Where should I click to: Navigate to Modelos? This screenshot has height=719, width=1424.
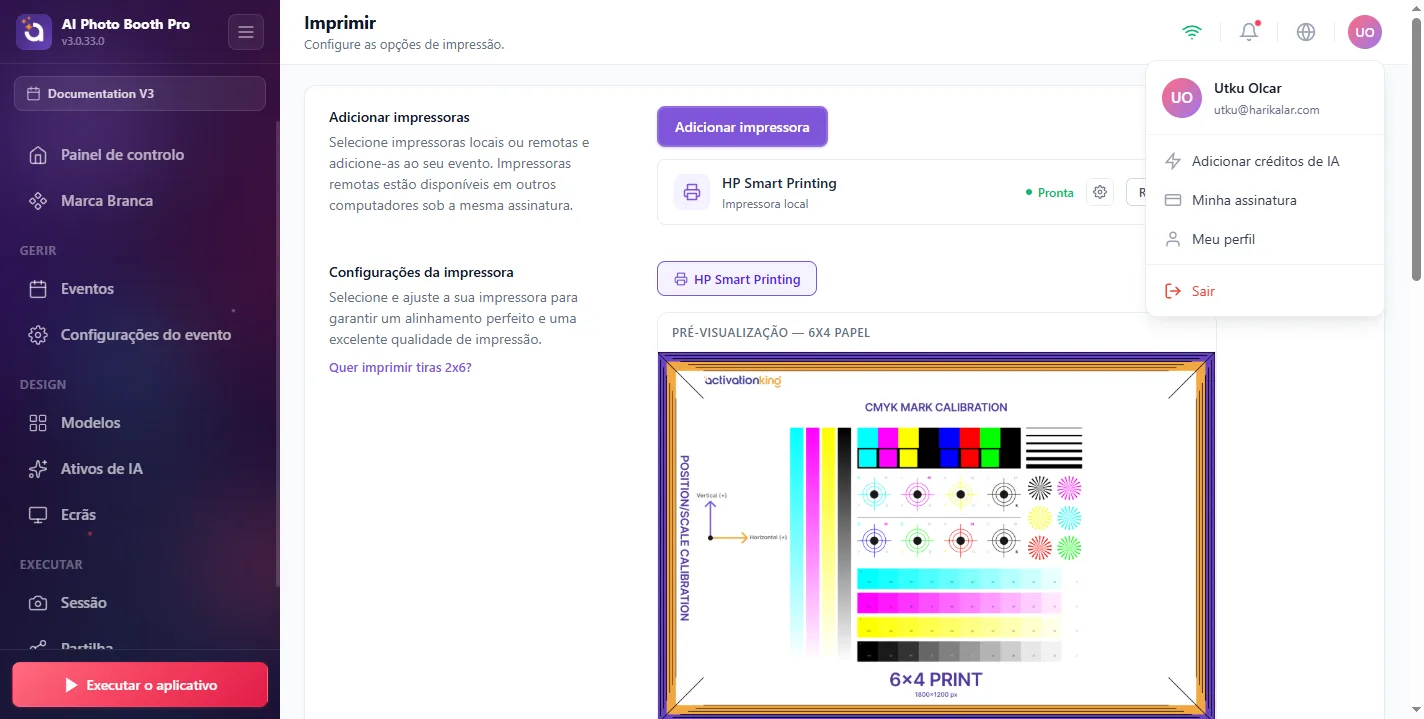[x=140, y=423]
